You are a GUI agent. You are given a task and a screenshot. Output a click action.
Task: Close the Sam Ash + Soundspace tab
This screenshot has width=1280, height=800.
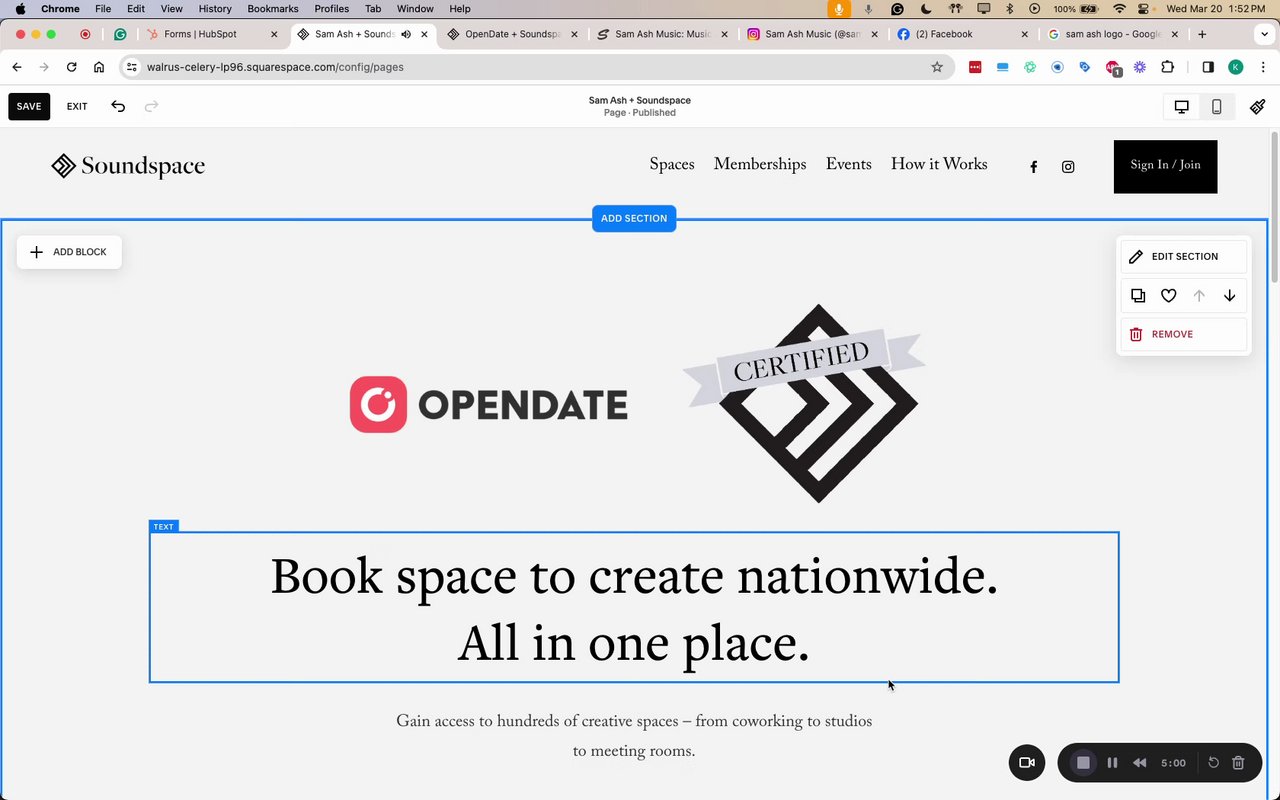[425, 34]
